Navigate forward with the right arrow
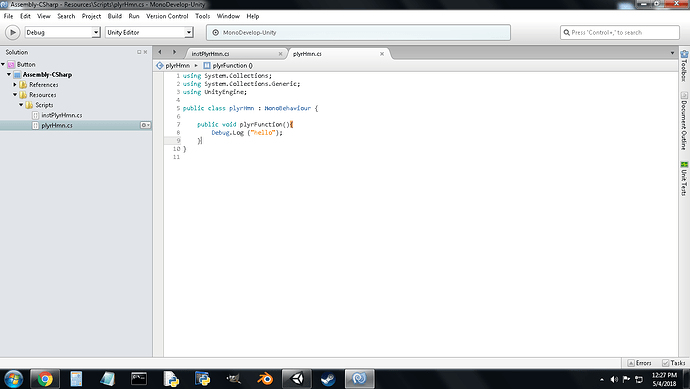This screenshot has width=690, height=389. 174,52
